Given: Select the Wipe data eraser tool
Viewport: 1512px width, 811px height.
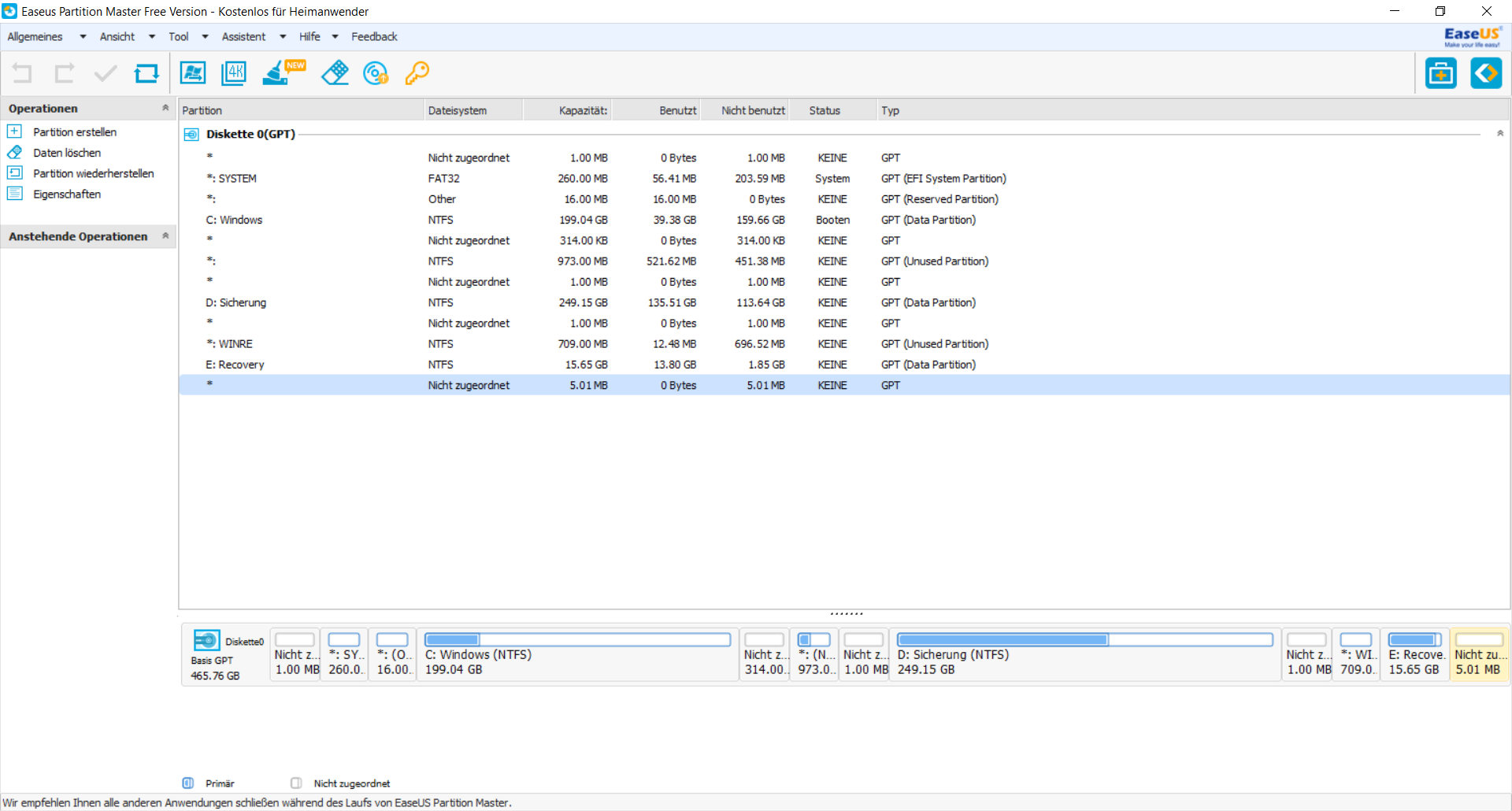Looking at the screenshot, I should click(x=335, y=73).
